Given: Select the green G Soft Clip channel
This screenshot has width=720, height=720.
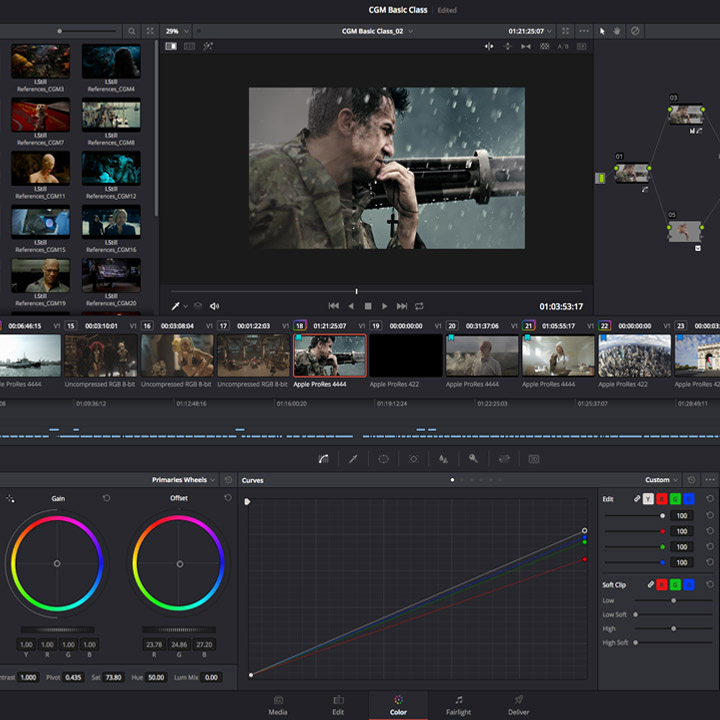Looking at the screenshot, I should 675,585.
